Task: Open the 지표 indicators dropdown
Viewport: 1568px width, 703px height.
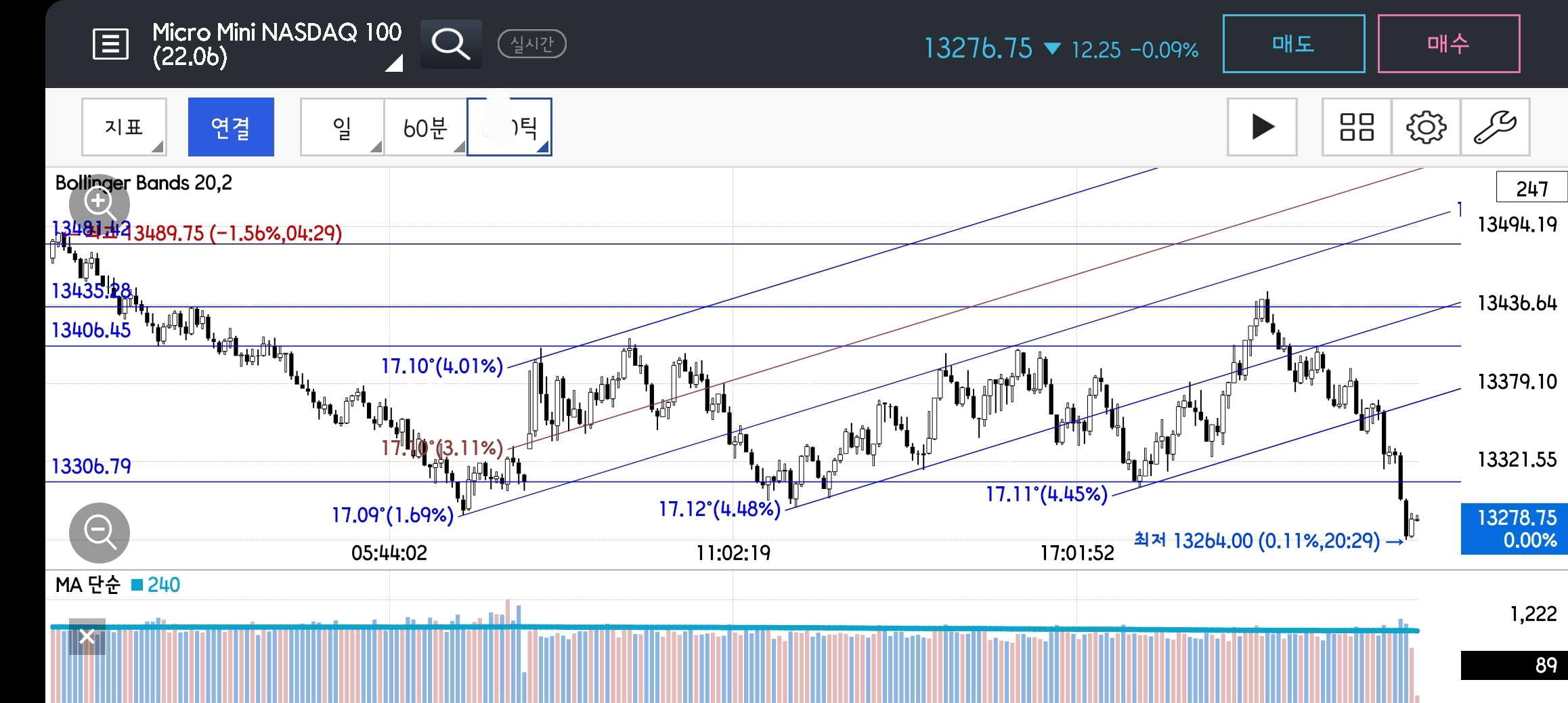Action: click(x=124, y=127)
